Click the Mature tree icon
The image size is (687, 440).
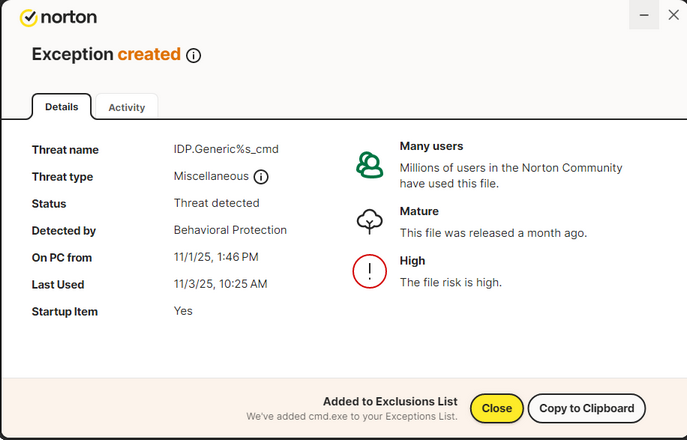pos(370,222)
